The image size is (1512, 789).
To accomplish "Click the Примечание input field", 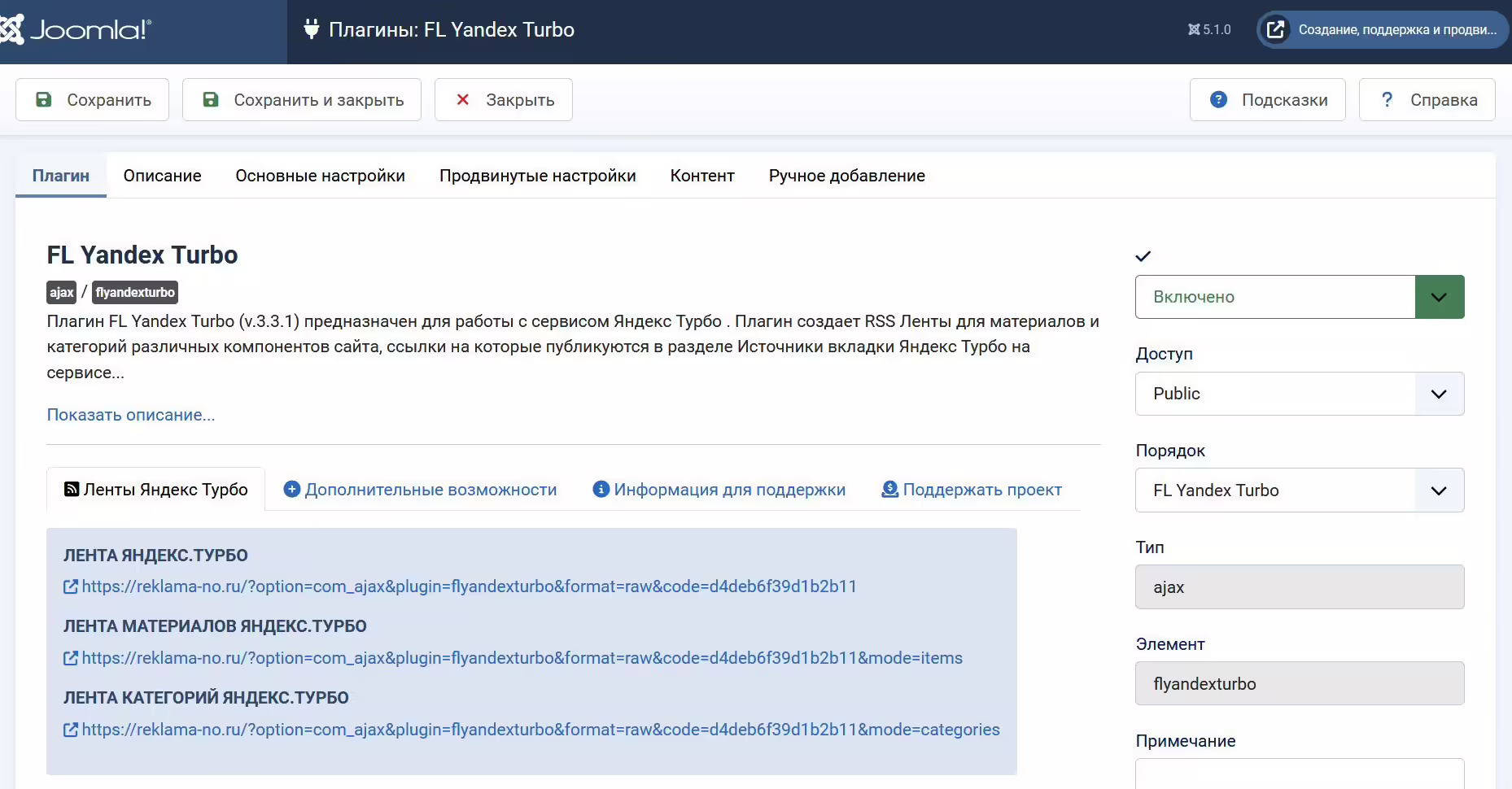I will click(x=1300, y=774).
